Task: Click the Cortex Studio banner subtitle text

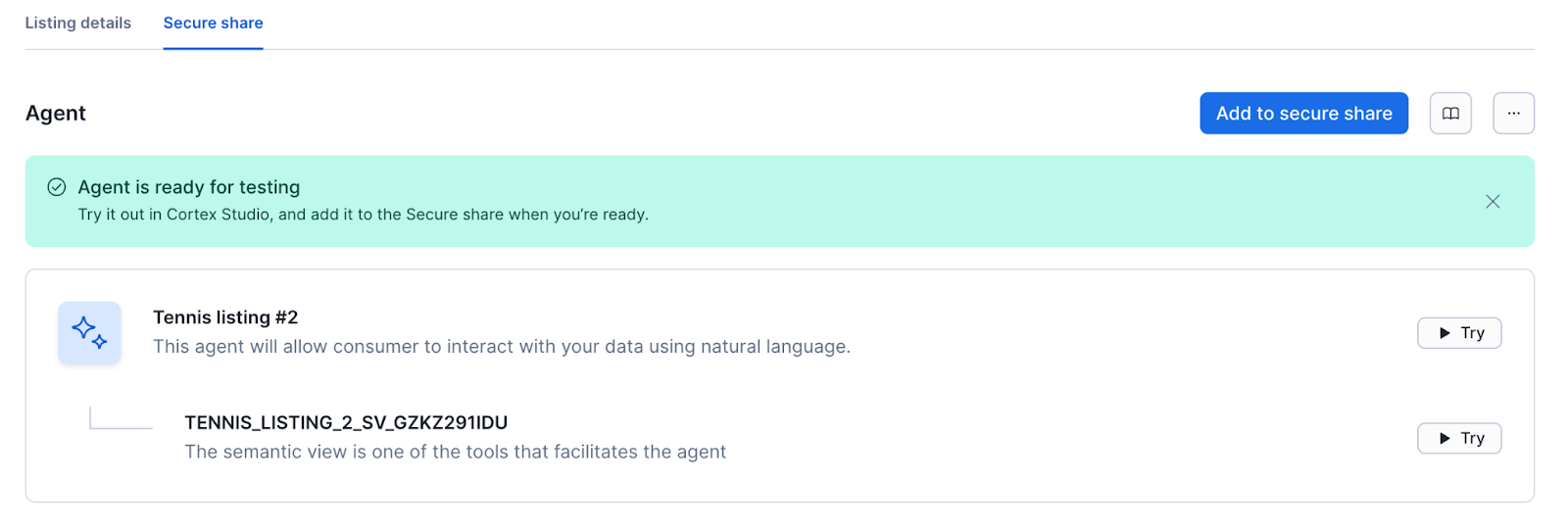Action: [x=363, y=215]
